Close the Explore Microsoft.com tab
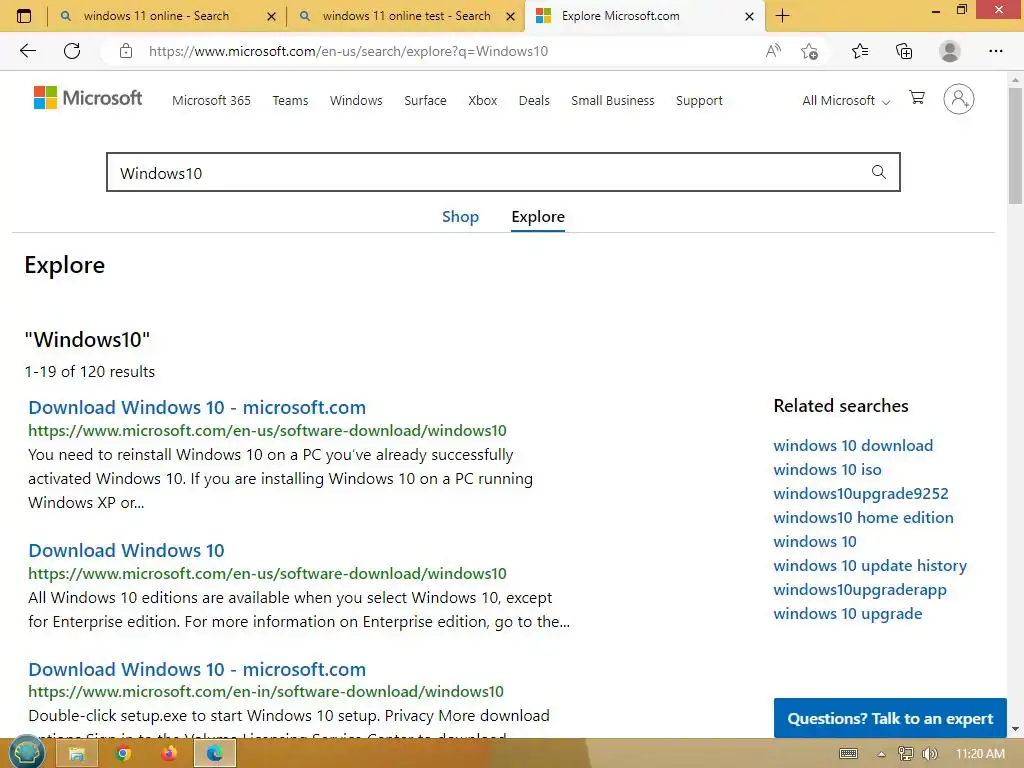 click(750, 16)
